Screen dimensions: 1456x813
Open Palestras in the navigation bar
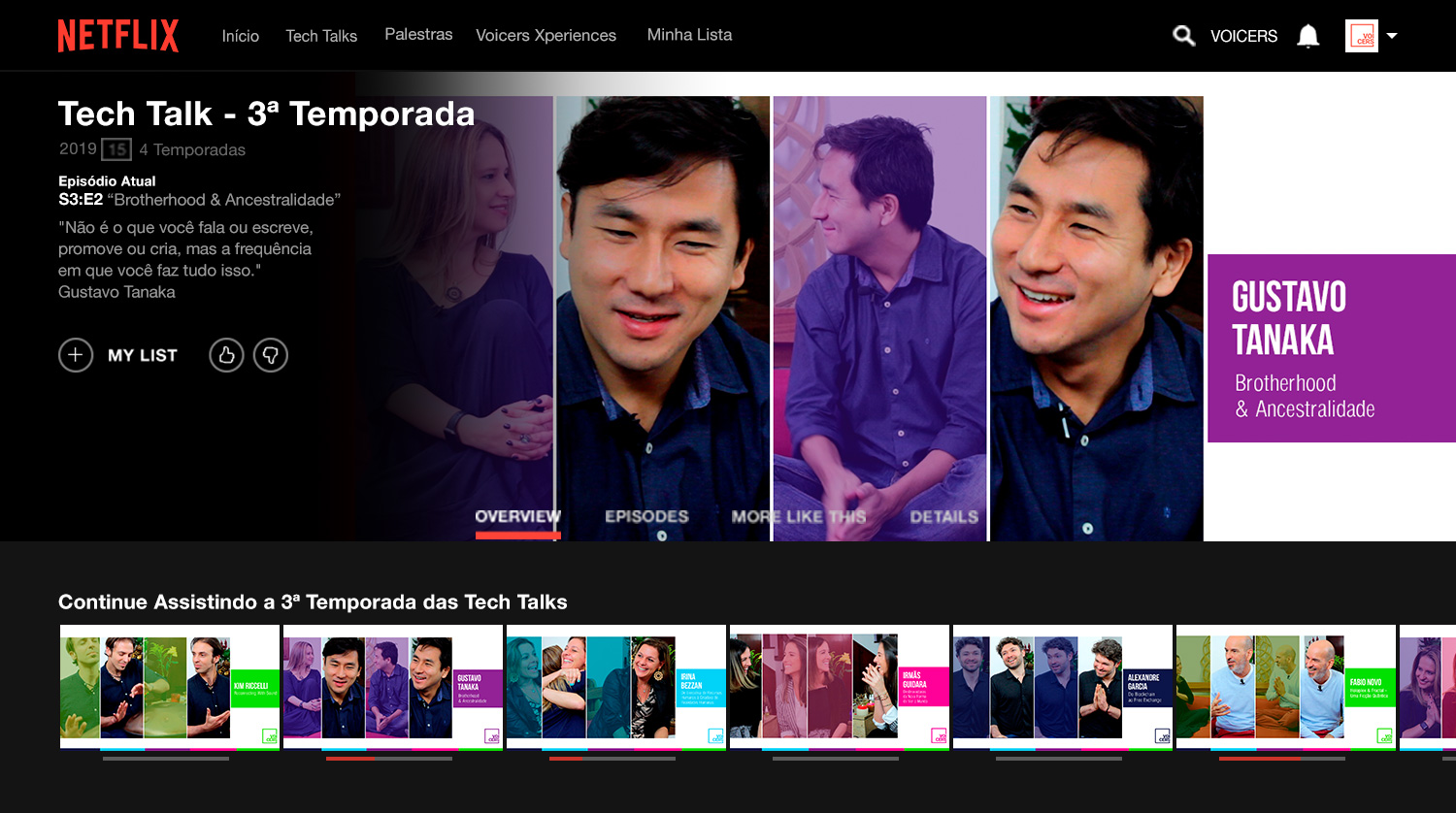[x=418, y=34]
